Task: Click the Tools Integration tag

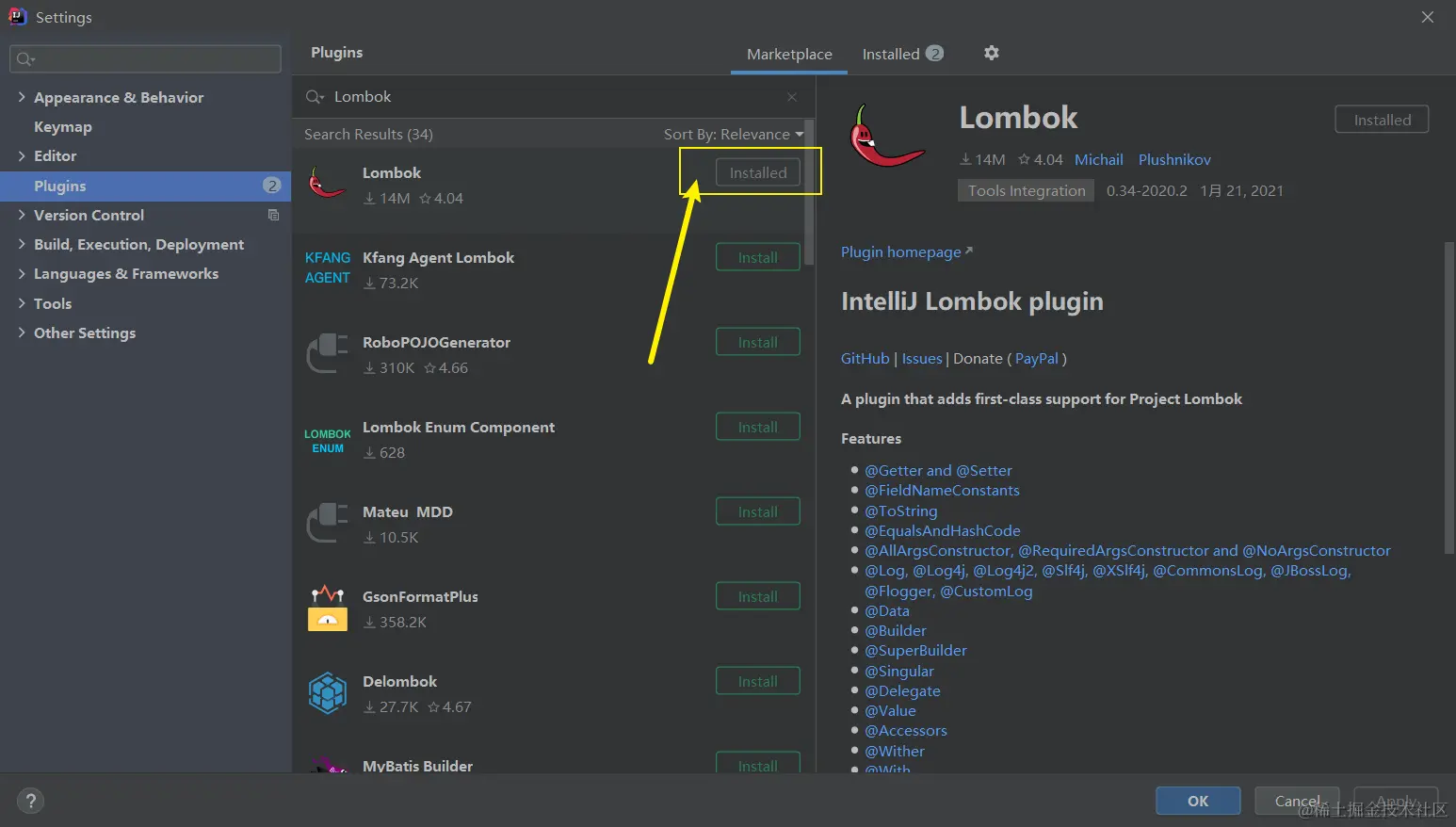Action: 1027,191
